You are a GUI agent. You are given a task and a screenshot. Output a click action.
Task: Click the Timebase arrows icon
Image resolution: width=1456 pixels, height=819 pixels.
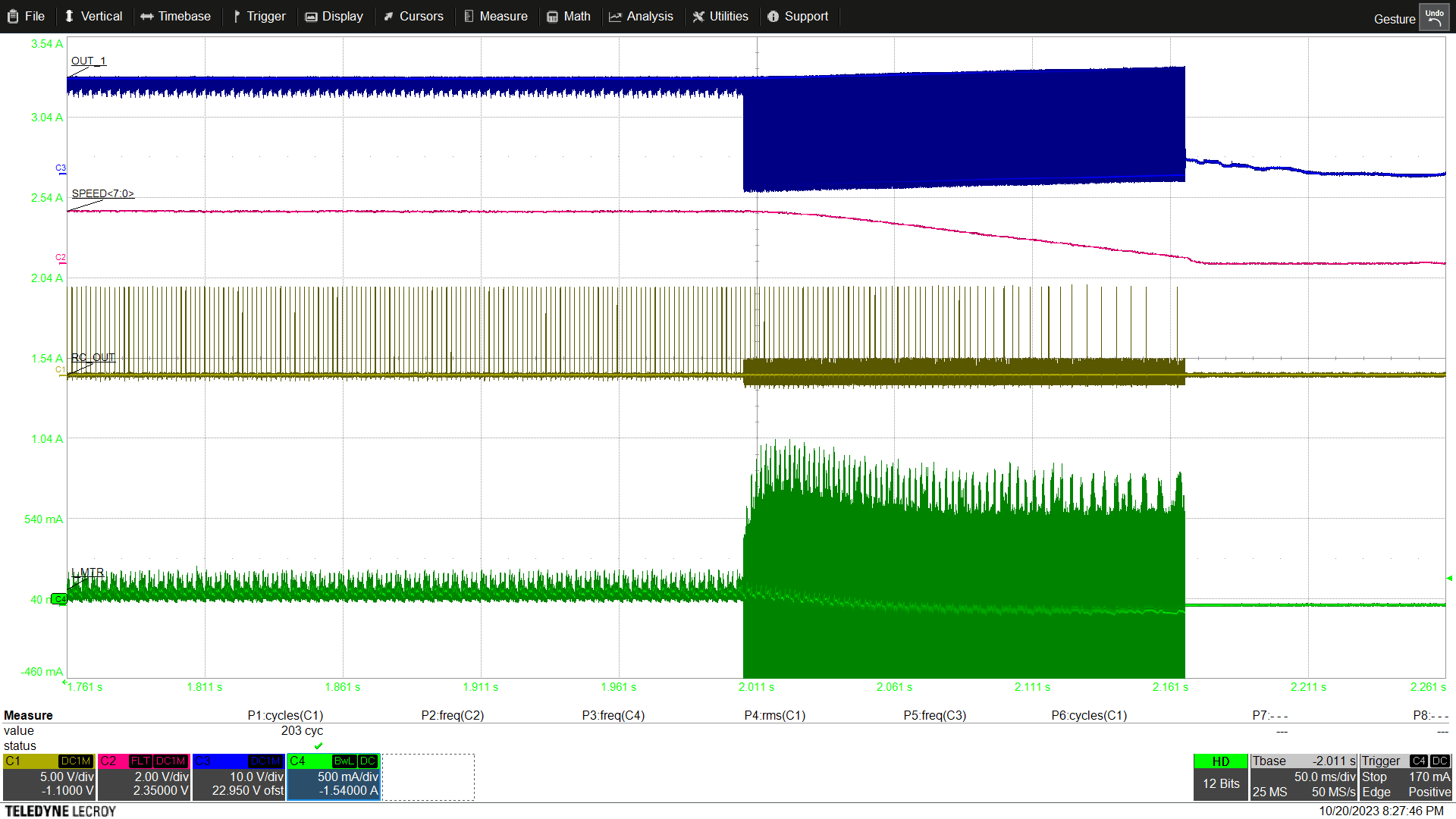click(x=149, y=16)
